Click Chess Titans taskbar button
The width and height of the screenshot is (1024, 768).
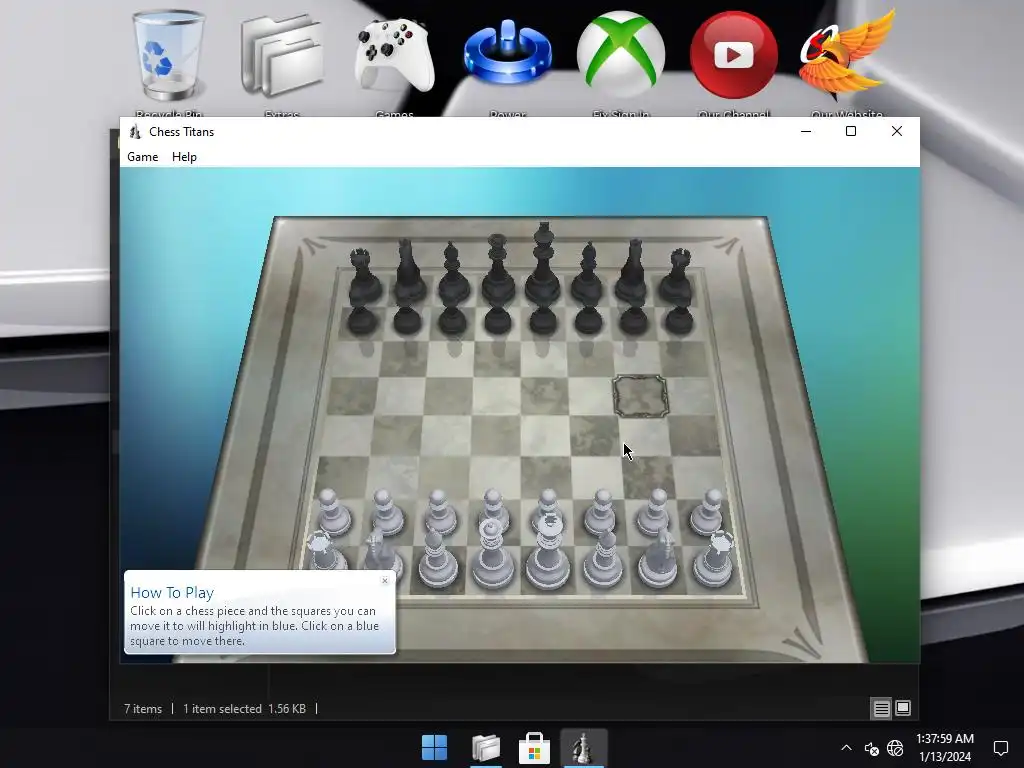click(x=583, y=748)
